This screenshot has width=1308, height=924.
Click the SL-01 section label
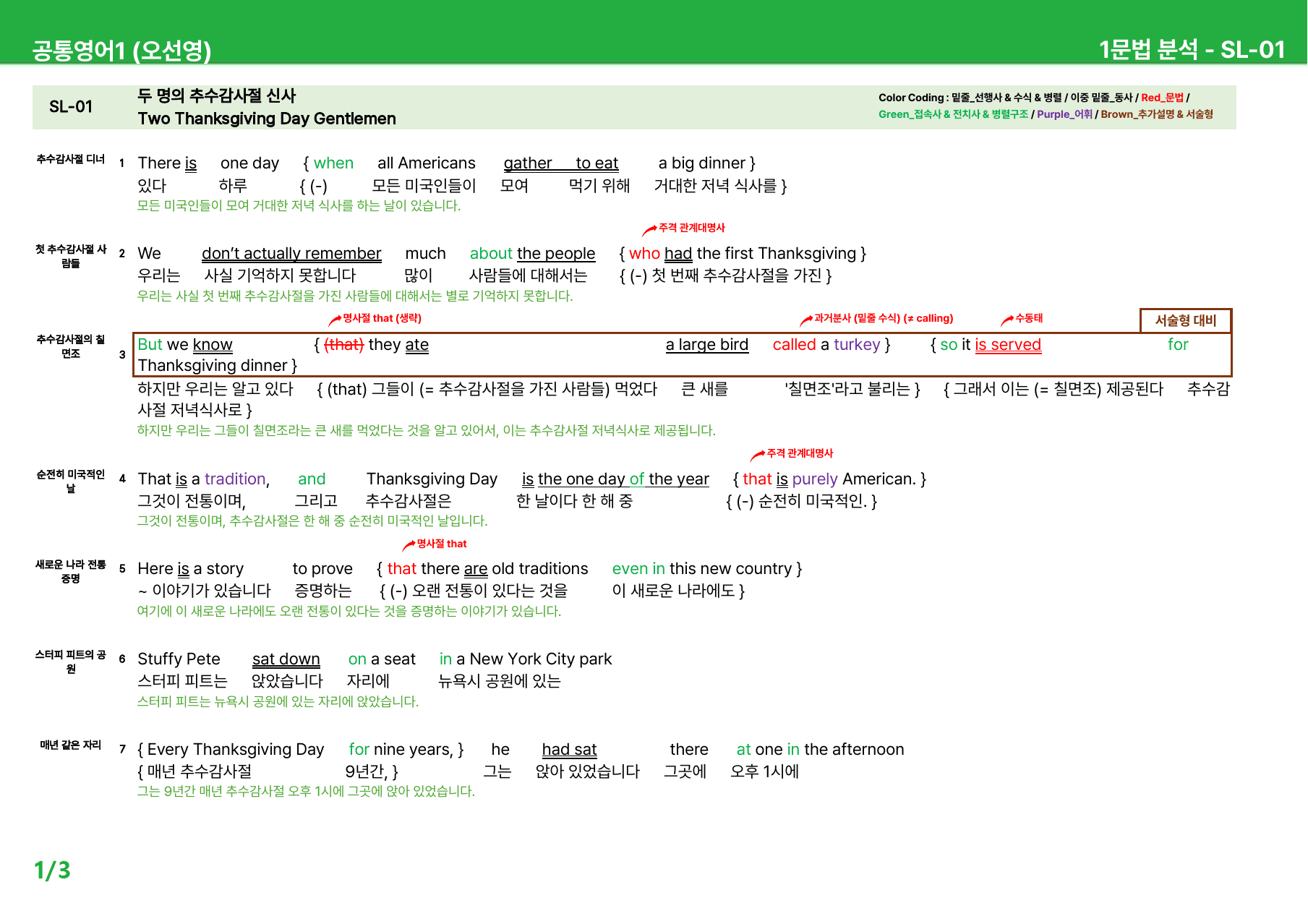[71, 107]
